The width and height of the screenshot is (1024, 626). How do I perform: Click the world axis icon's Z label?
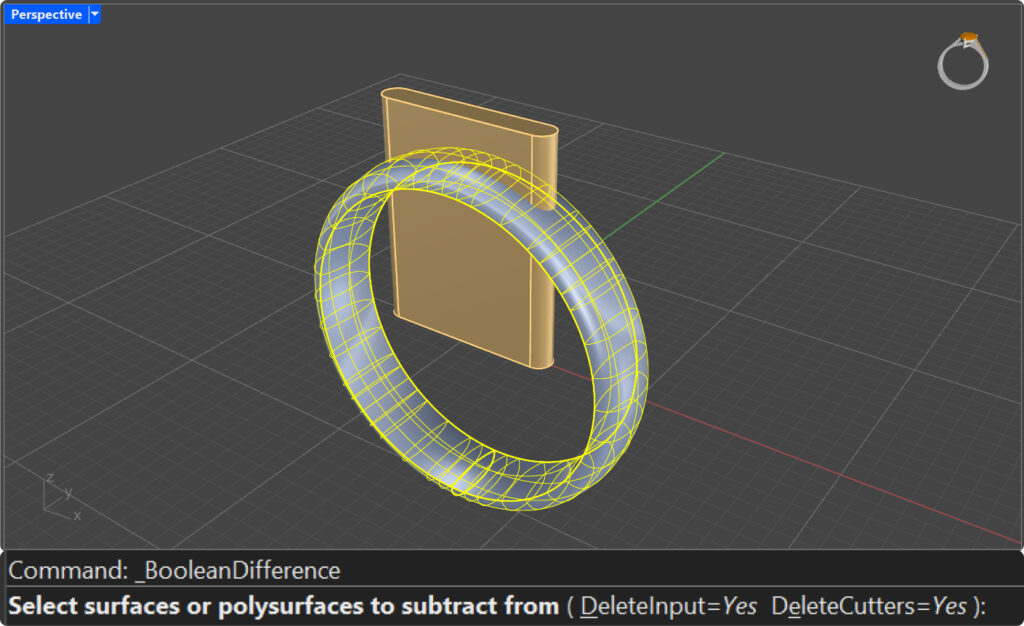pos(50,478)
